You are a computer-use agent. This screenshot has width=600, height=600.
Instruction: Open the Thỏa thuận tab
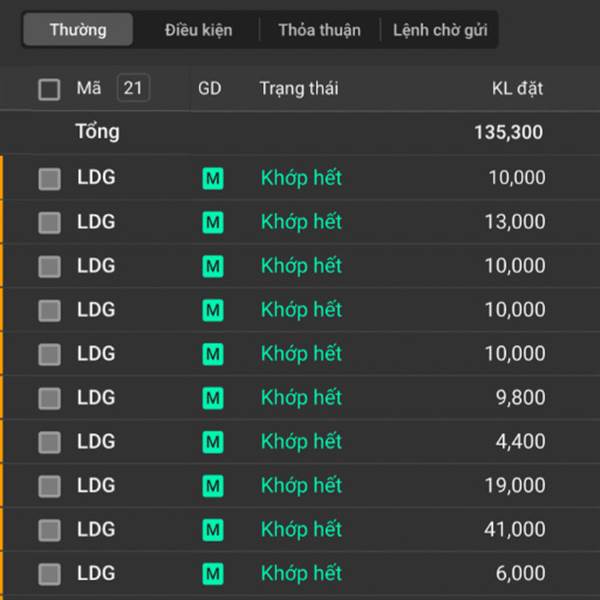click(319, 30)
